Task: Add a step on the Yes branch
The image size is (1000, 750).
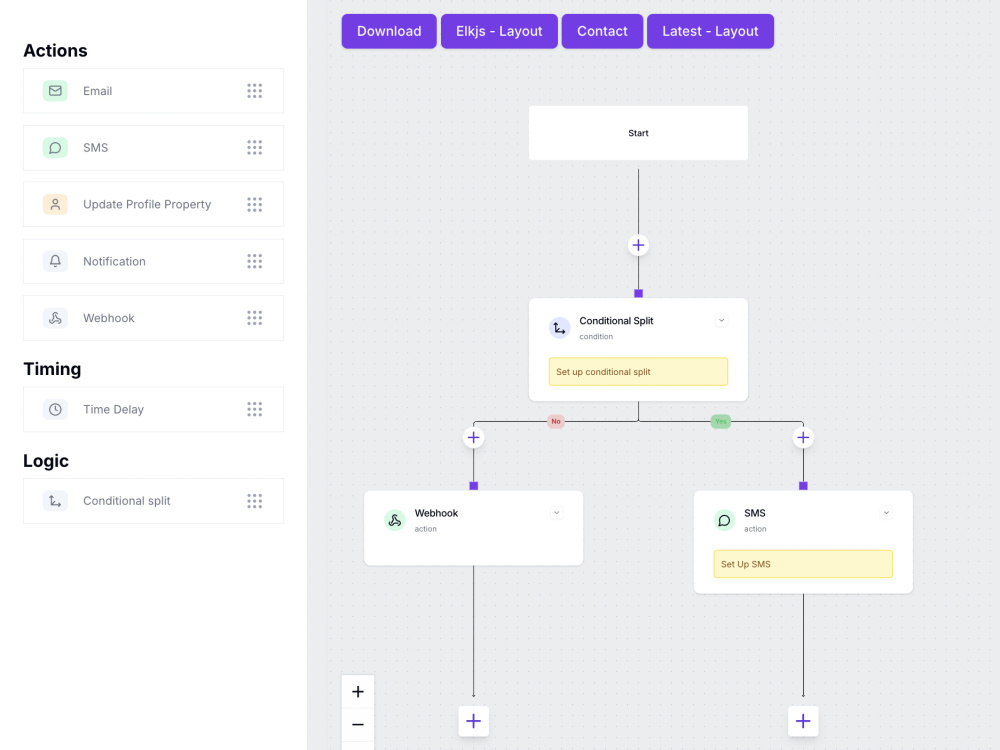Action: point(803,438)
